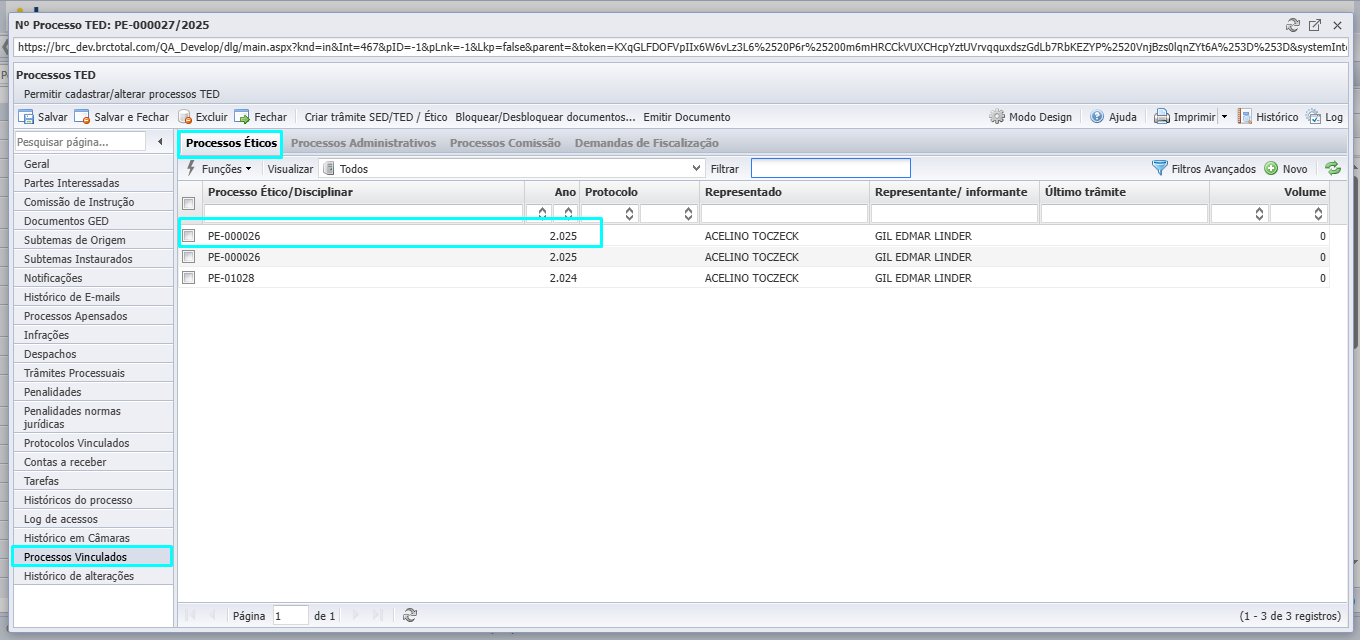This screenshot has height=640, width=1360.
Task: Click Novo to add a record
Action: (x=1286, y=169)
